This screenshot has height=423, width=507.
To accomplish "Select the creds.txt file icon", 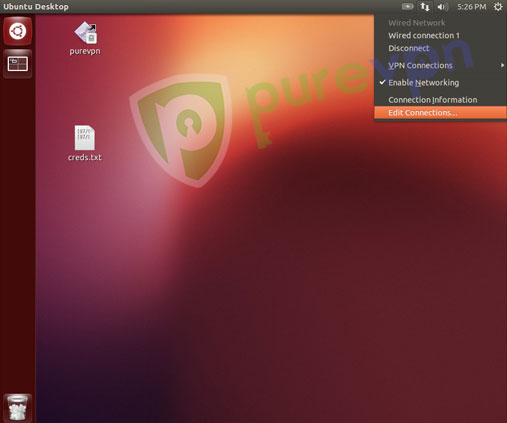I will pyautogui.click(x=85, y=138).
